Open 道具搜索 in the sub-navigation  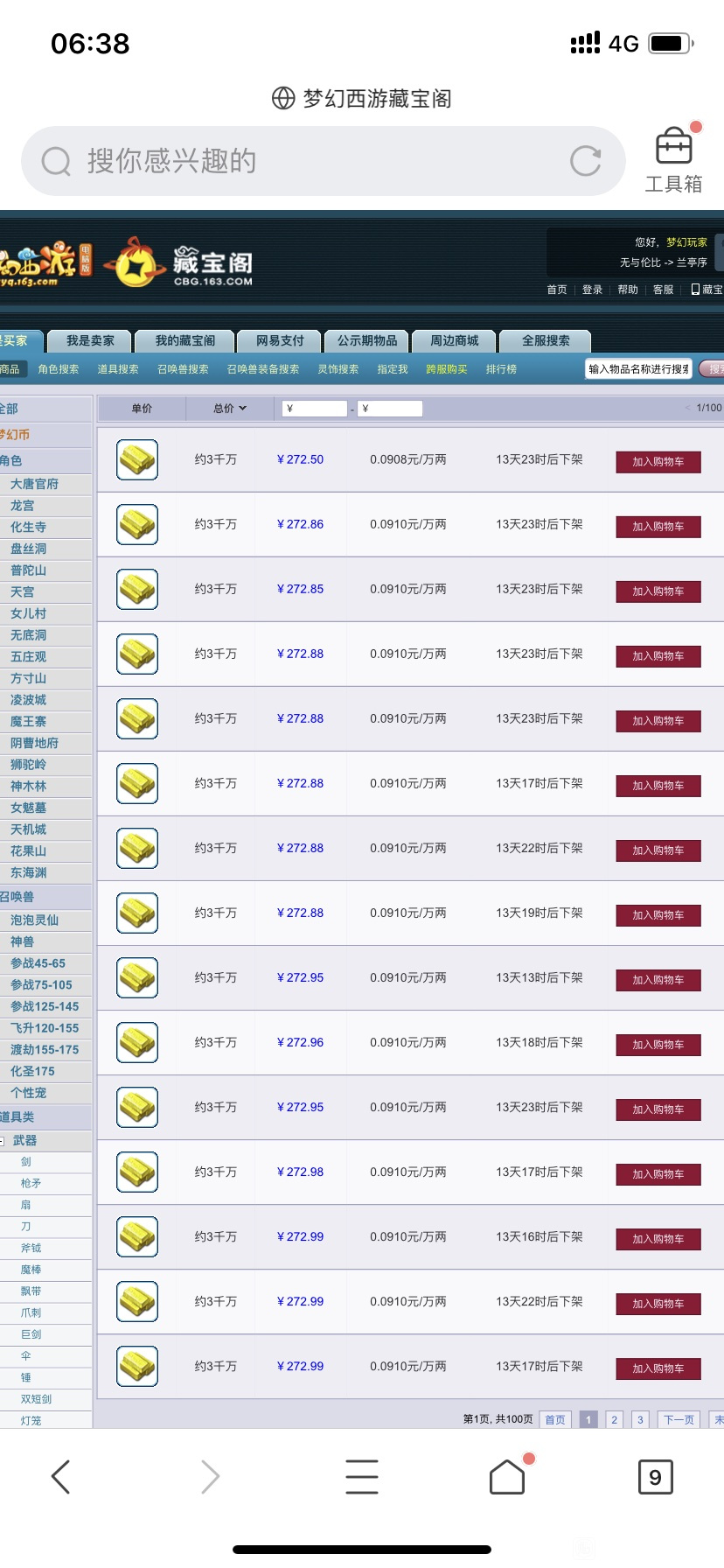pyautogui.click(x=118, y=369)
